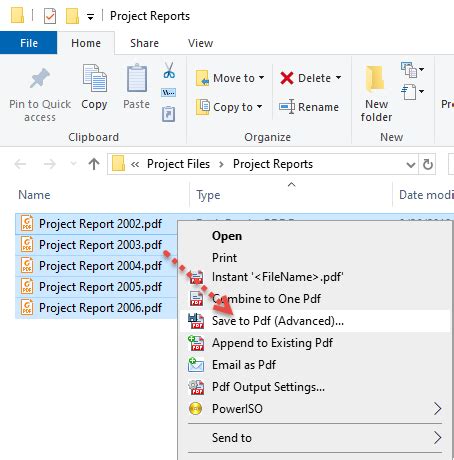454x460 pixels.
Task: Click the Paste clipboard icon
Action: (x=137, y=87)
